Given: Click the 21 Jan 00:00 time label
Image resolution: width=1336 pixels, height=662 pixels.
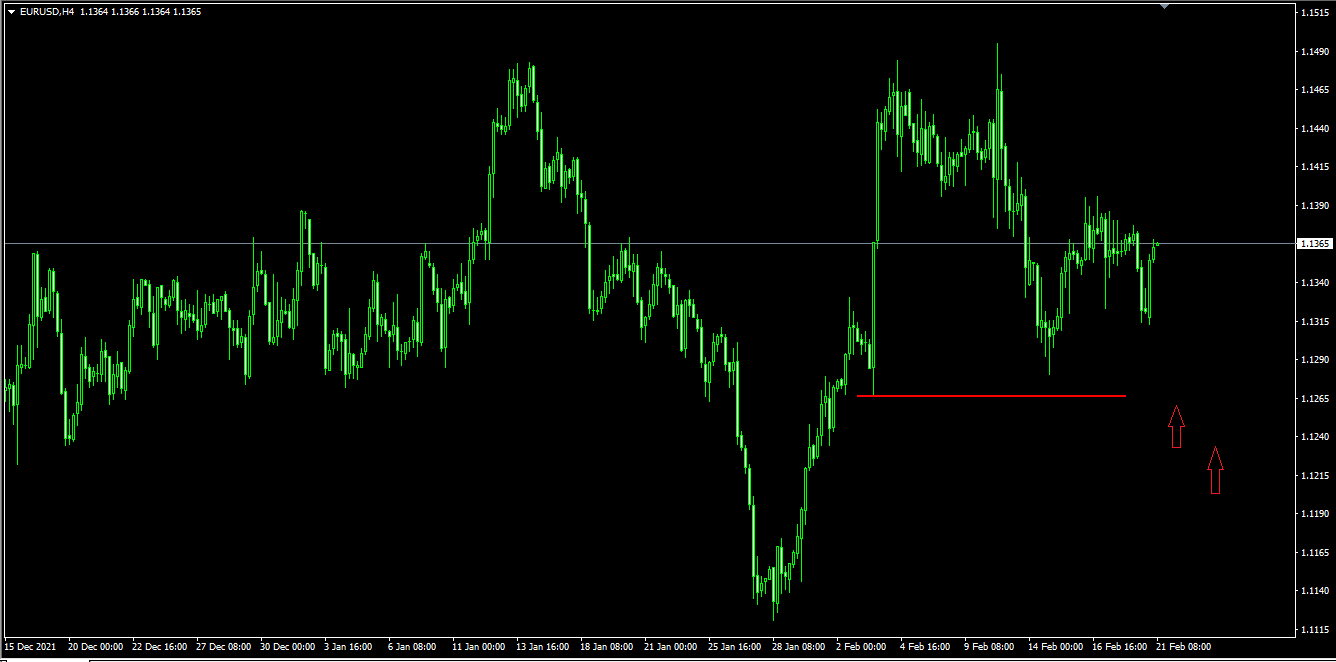Looking at the screenshot, I should click(672, 647).
